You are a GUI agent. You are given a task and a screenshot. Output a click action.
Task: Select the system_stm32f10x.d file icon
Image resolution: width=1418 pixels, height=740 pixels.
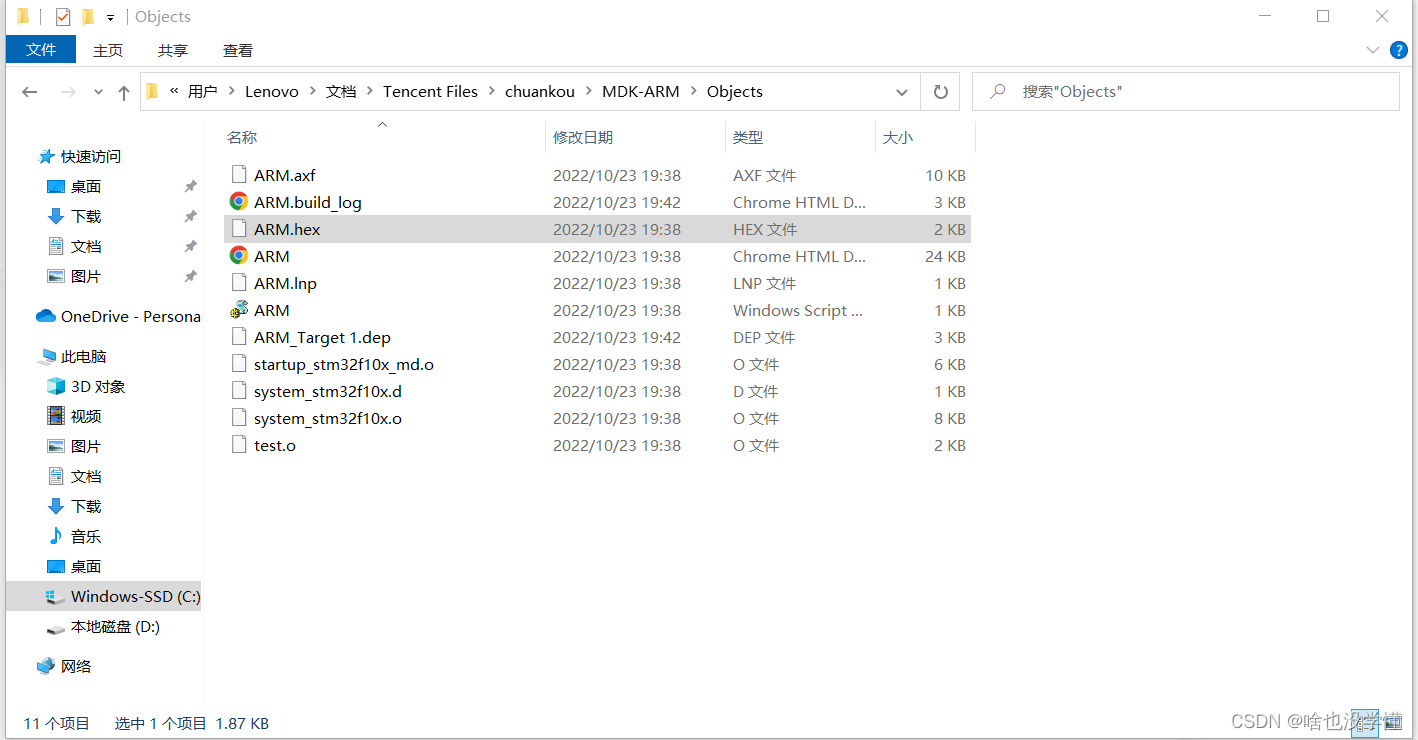(239, 391)
